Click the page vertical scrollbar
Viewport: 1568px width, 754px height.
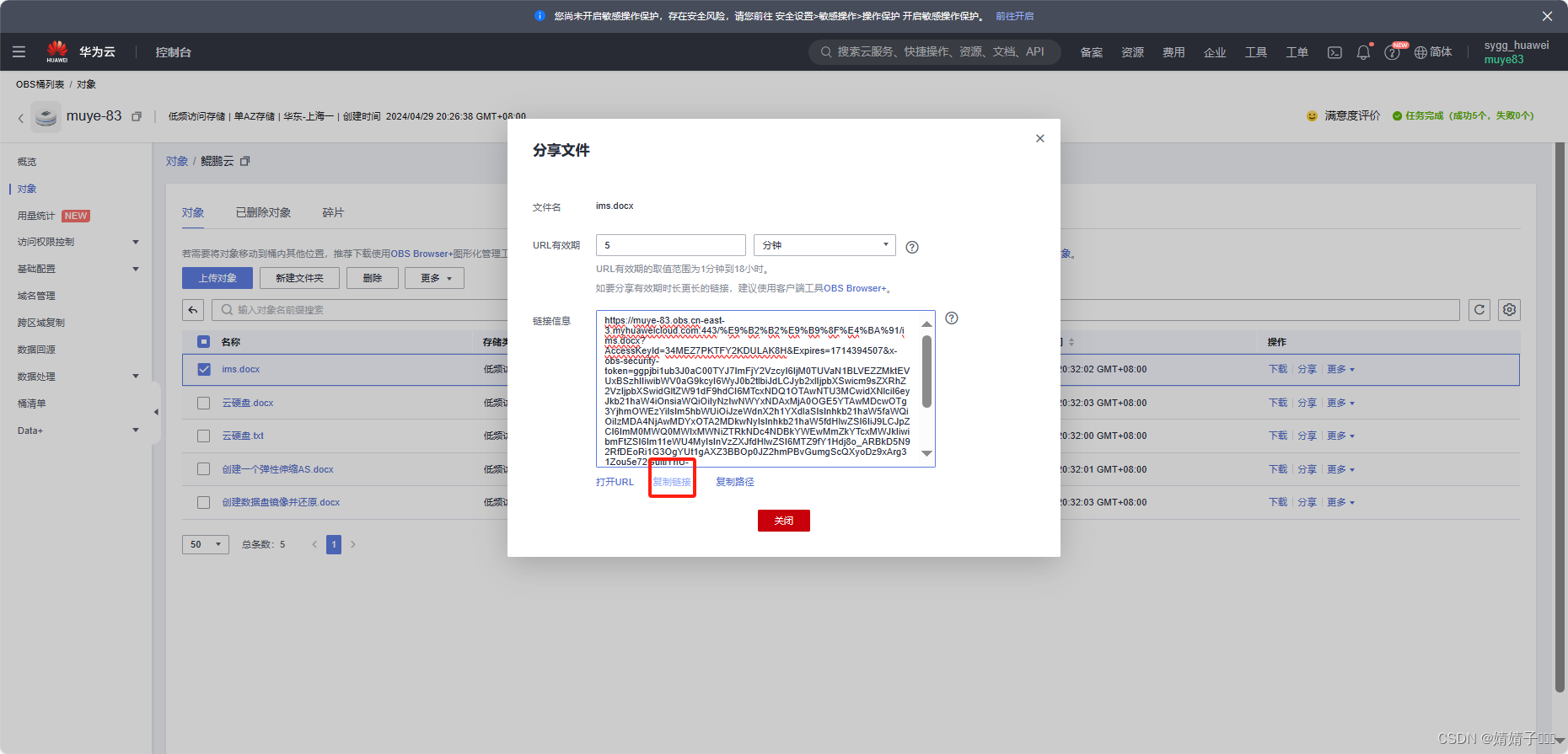pos(1560,417)
